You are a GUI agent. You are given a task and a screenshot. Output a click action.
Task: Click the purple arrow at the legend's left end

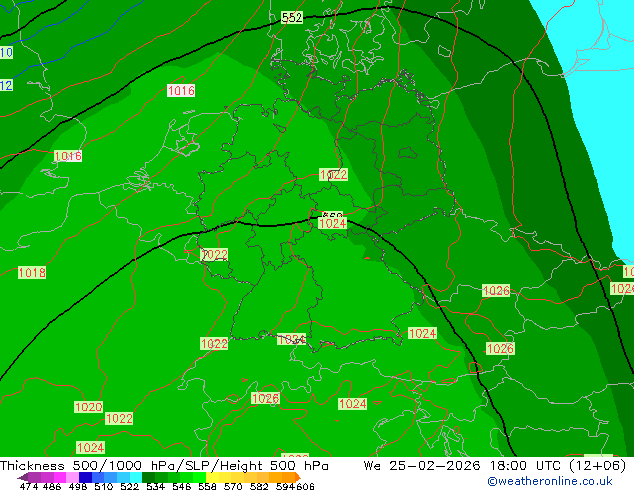click(22, 477)
